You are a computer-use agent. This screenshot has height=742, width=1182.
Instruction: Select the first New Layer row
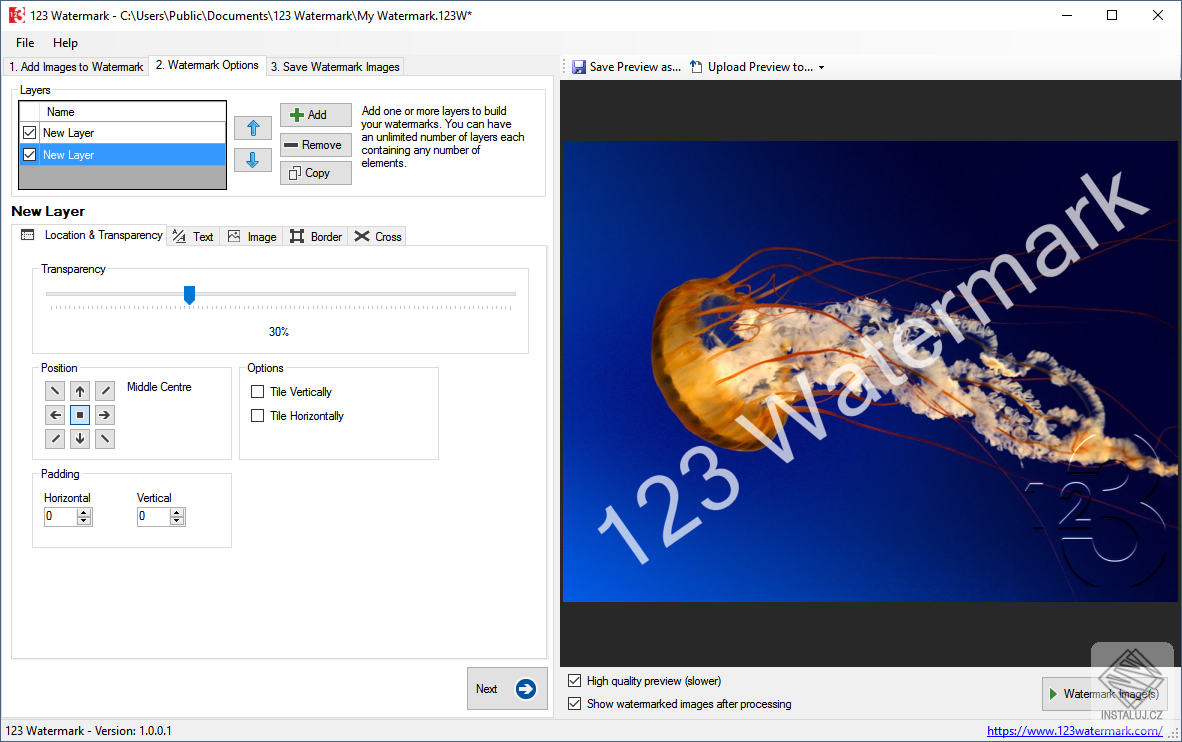coord(123,133)
